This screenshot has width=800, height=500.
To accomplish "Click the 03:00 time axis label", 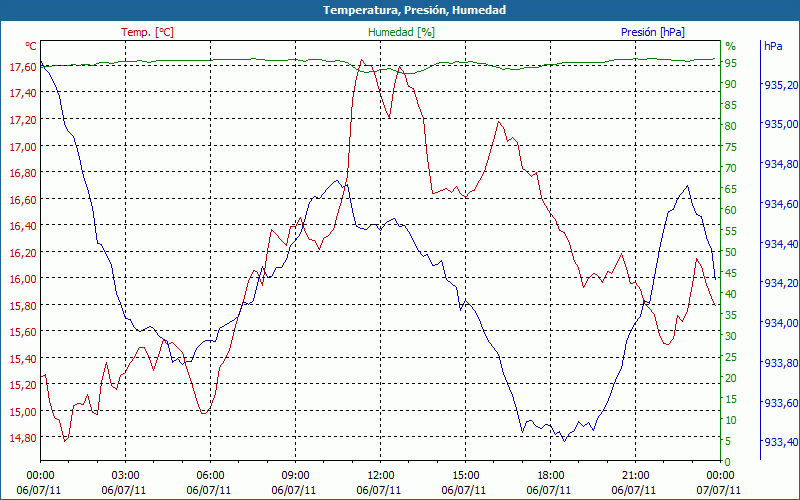I will 125,476.
